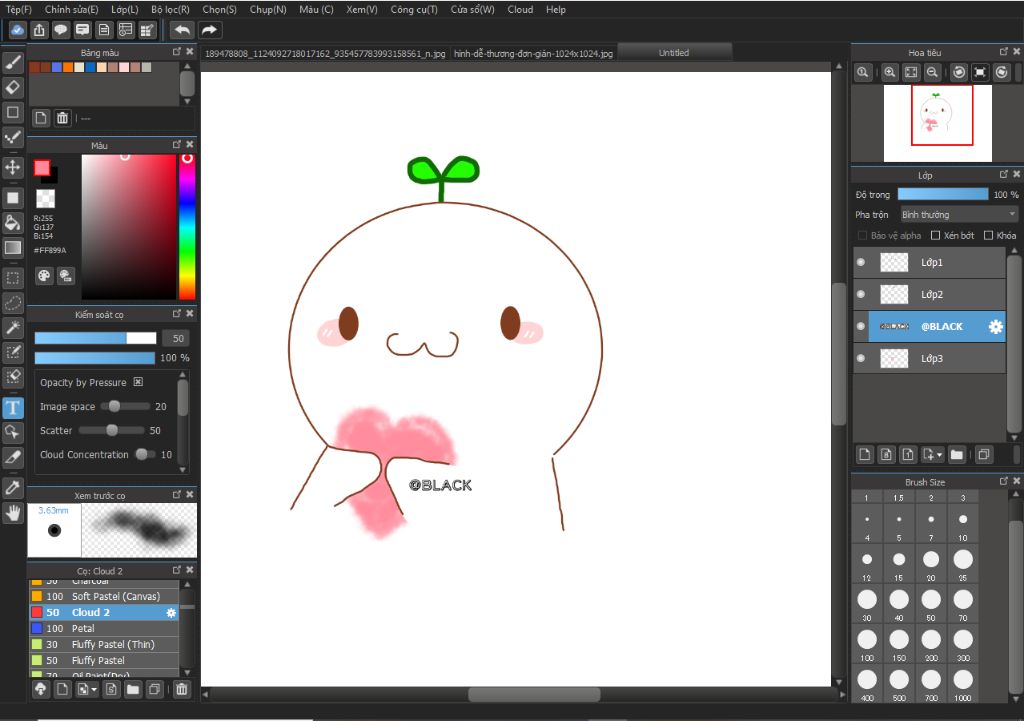
Task: Select the Lớp1 layer thumbnail
Action: [894, 263]
